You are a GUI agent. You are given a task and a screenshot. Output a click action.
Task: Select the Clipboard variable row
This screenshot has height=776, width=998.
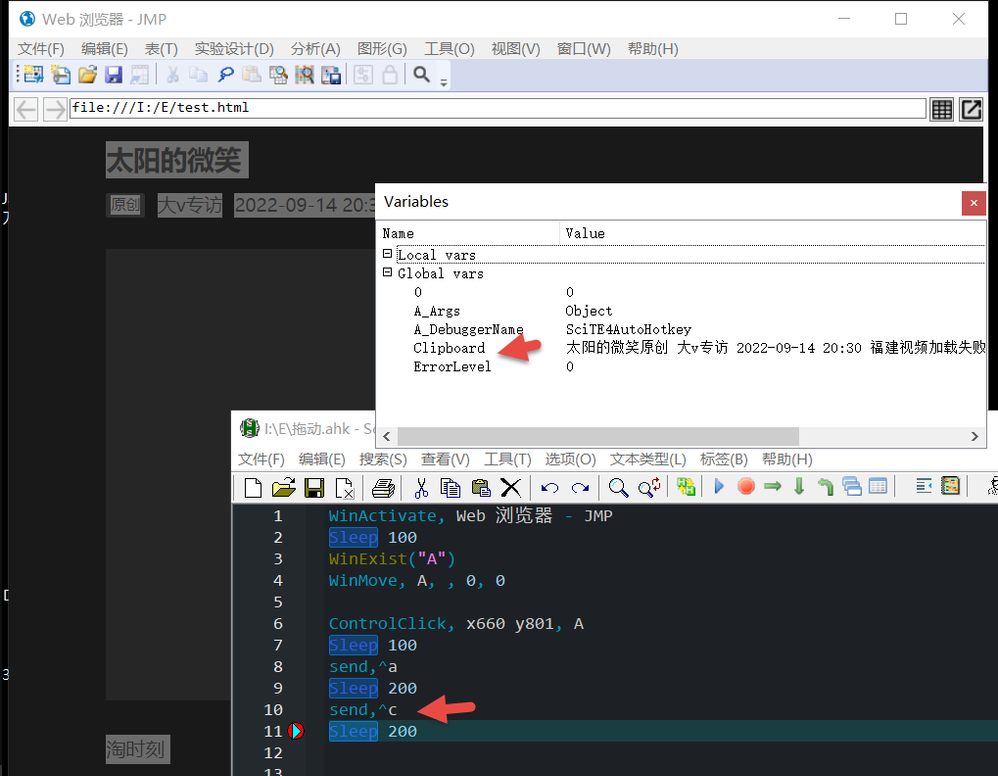tap(681, 348)
